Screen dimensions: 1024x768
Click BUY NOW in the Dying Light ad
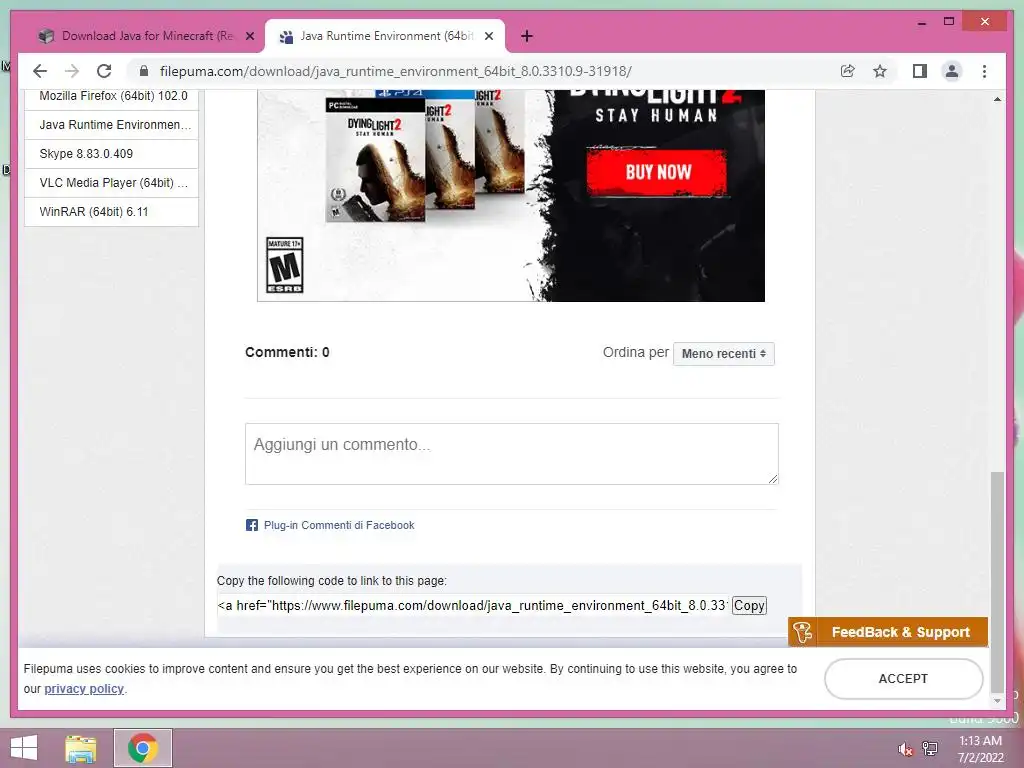tap(657, 172)
